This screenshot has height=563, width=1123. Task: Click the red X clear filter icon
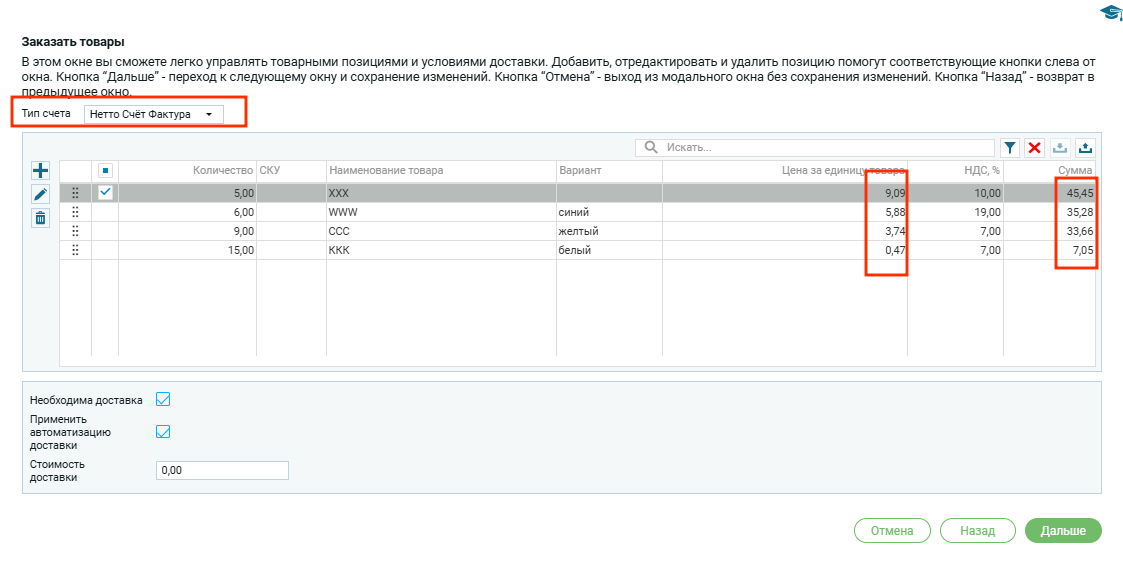click(x=1035, y=148)
